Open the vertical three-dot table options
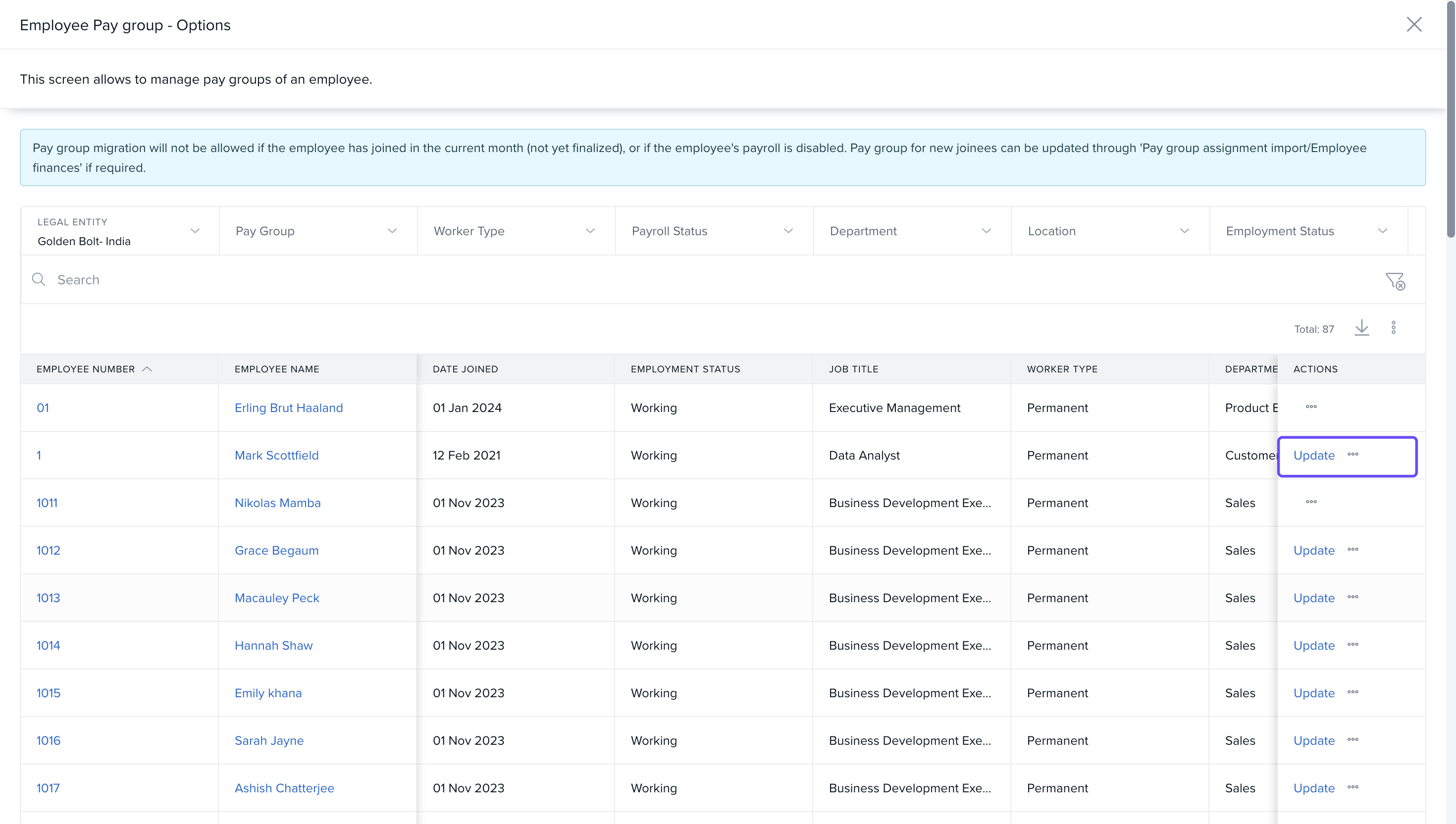The width and height of the screenshot is (1456, 824). [x=1393, y=328]
